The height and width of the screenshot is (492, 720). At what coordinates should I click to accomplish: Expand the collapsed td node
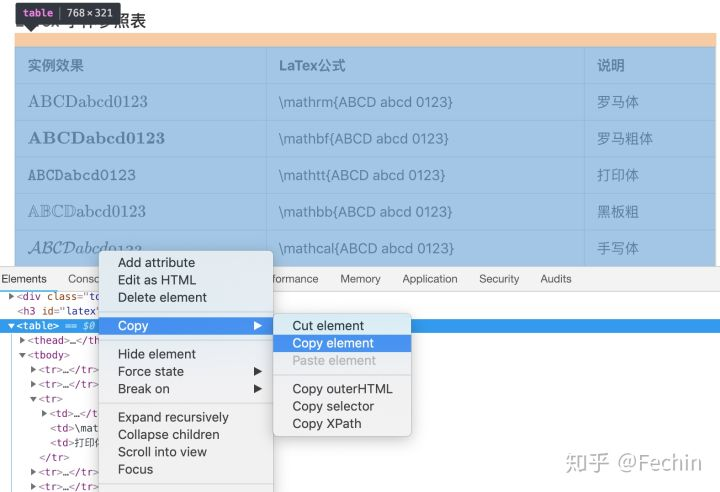44,413
